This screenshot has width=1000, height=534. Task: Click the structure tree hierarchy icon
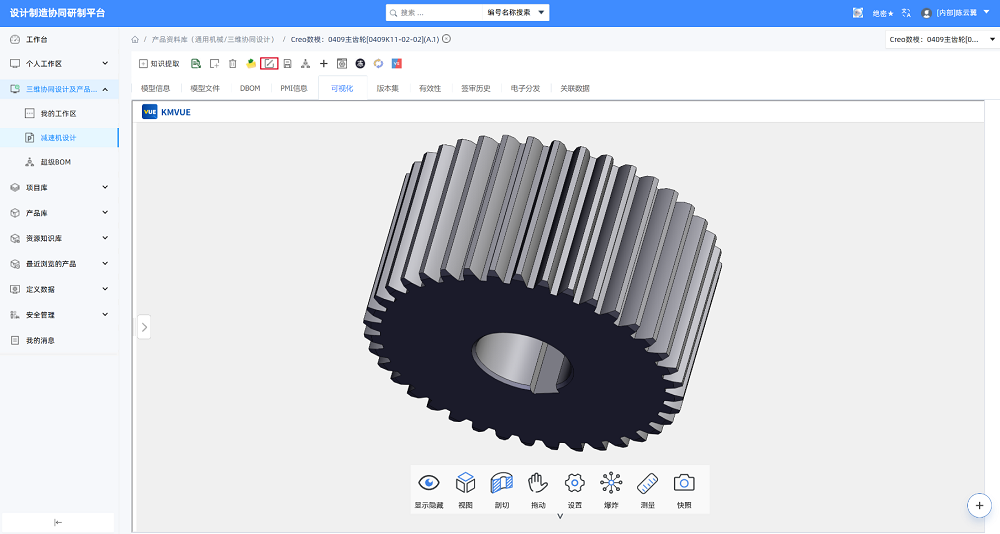[305, 64]
